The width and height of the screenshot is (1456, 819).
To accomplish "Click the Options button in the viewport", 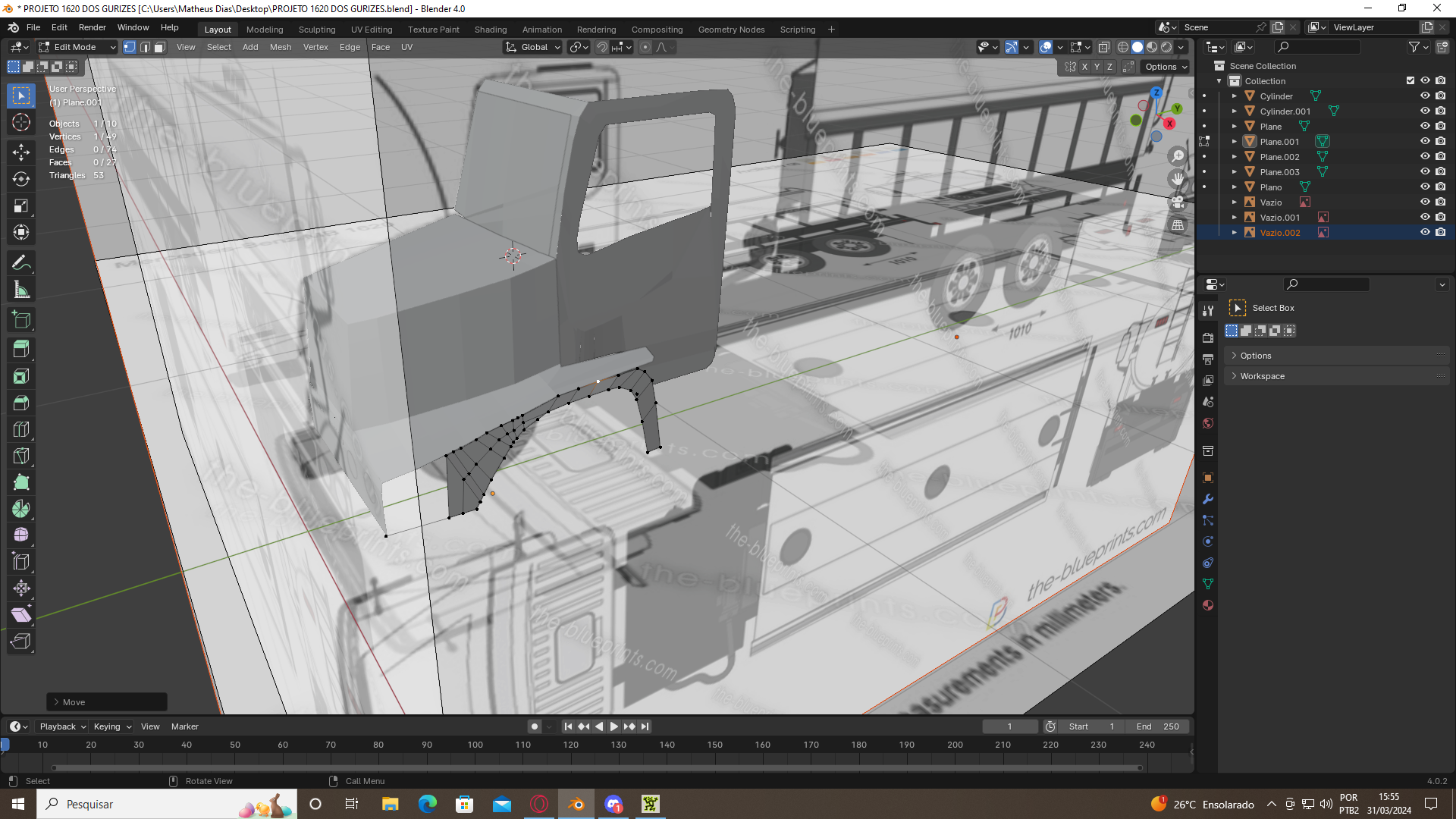I will [x=1166, y=67].
